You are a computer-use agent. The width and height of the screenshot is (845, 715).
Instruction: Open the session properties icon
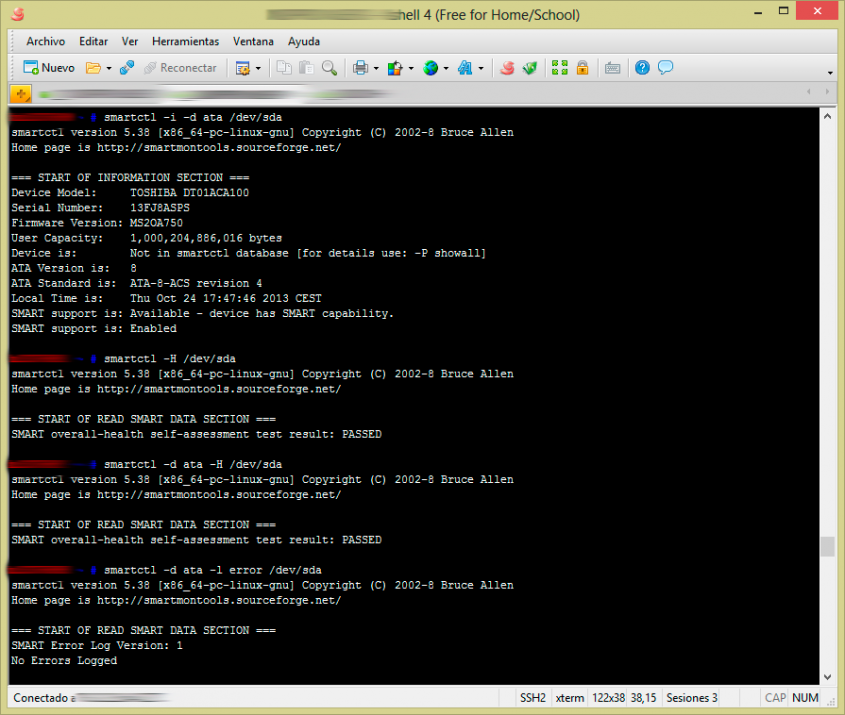click(243, 68)
